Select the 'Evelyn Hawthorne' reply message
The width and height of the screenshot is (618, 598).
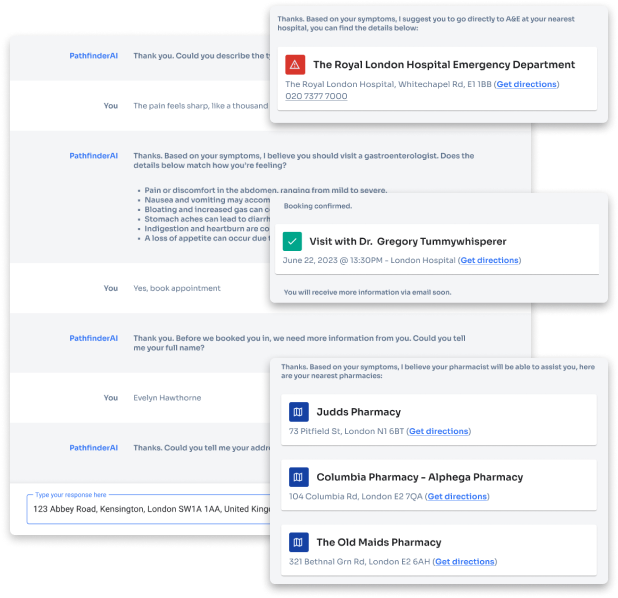click(166, 398)
